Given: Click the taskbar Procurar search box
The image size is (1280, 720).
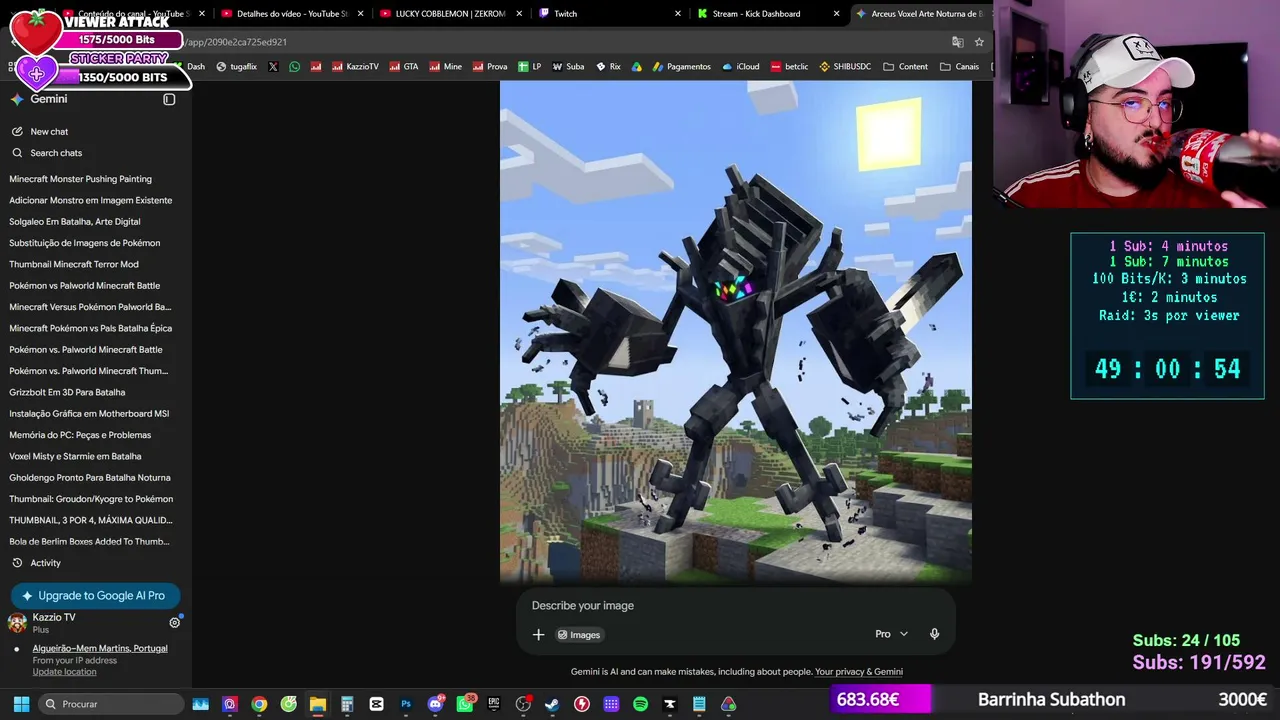Looking at the screenshot, I should click(x=109, y=704).
